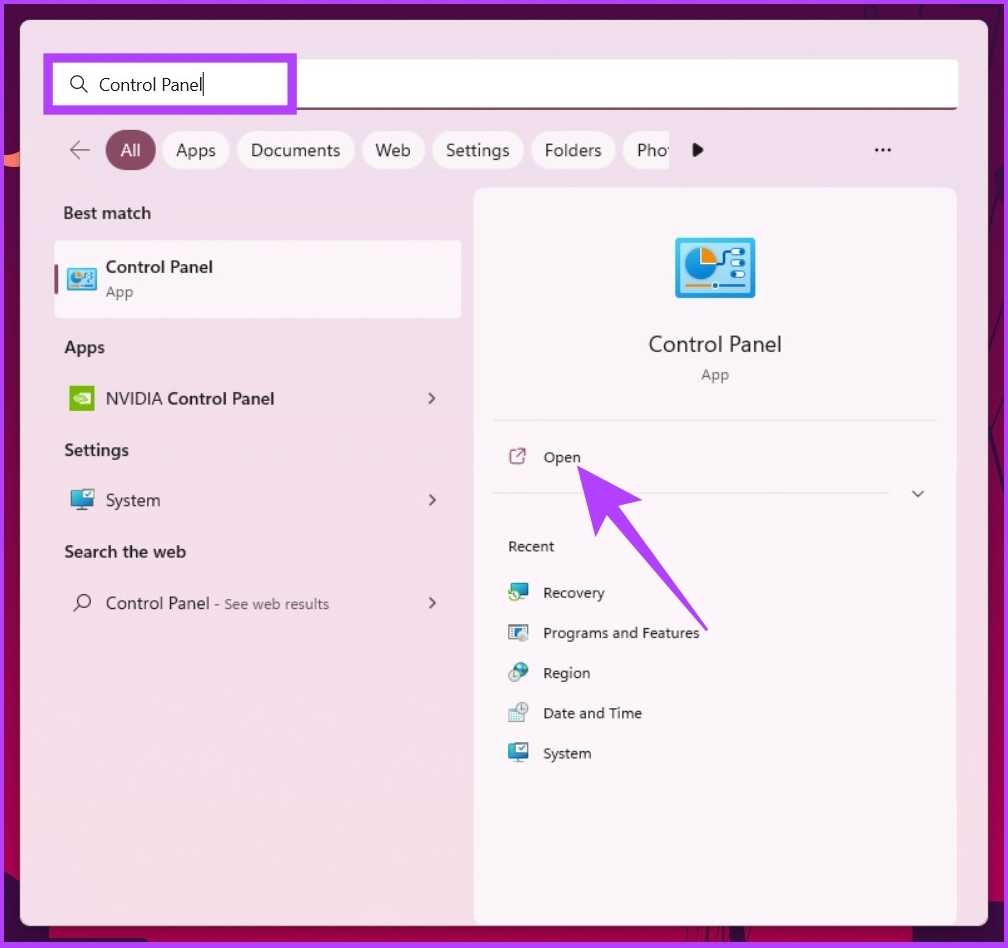Click the Programs and Features icon
The height and width of the screenshot is (948, 1008).
pos(518,632)
